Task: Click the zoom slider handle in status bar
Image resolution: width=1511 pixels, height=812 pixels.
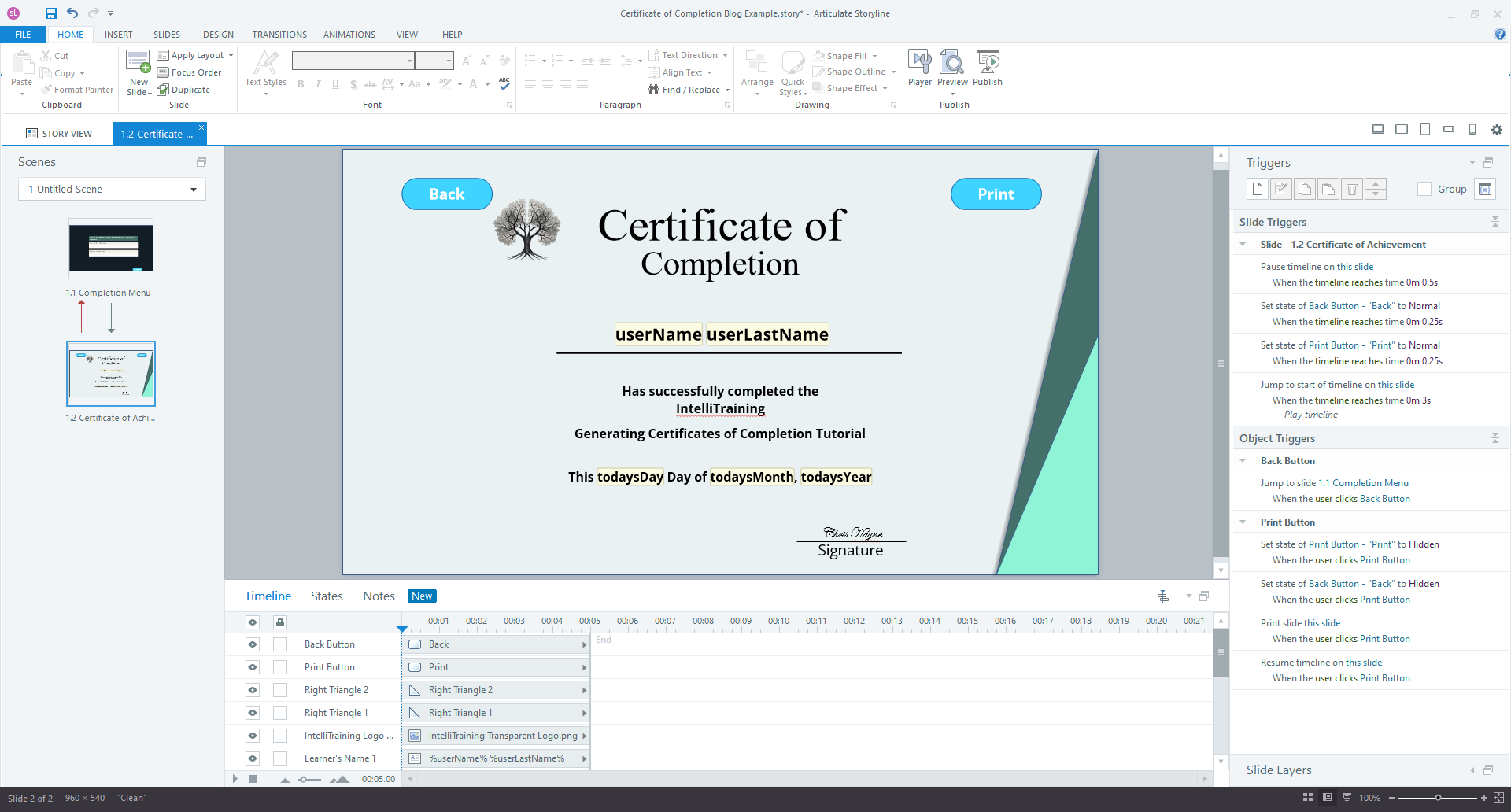Action: [1438, 798]
